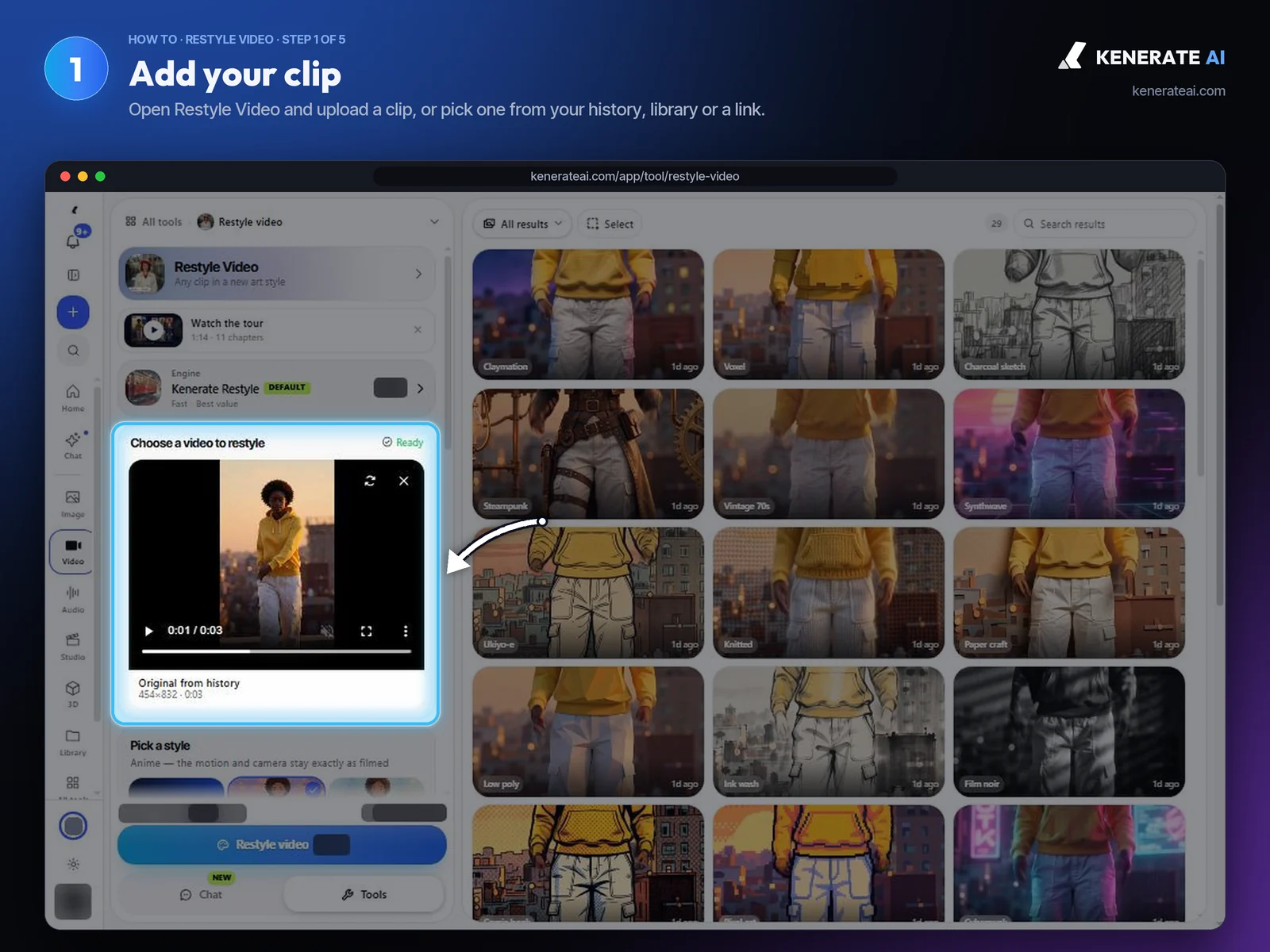Open the 3D section
Viewport: 1270px width, 952px height.
pos(73,693)
